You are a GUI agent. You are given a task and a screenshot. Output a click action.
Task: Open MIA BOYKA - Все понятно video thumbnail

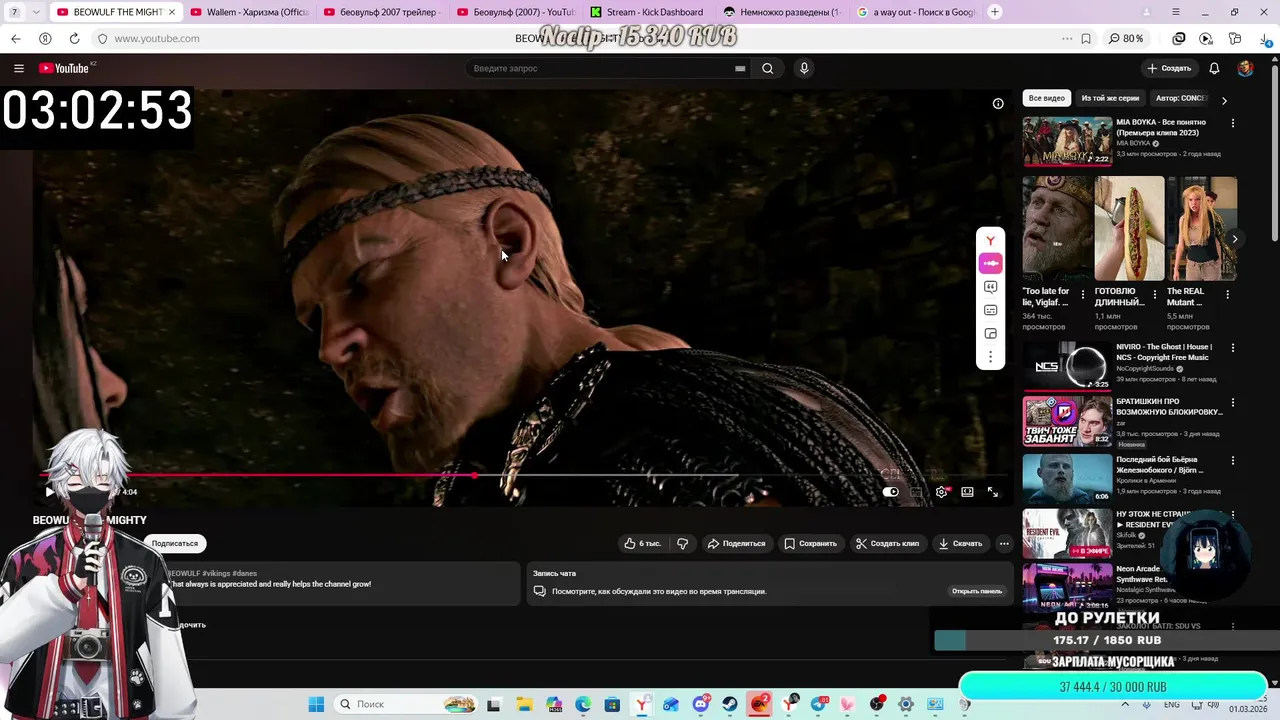tap(1067, 141)
